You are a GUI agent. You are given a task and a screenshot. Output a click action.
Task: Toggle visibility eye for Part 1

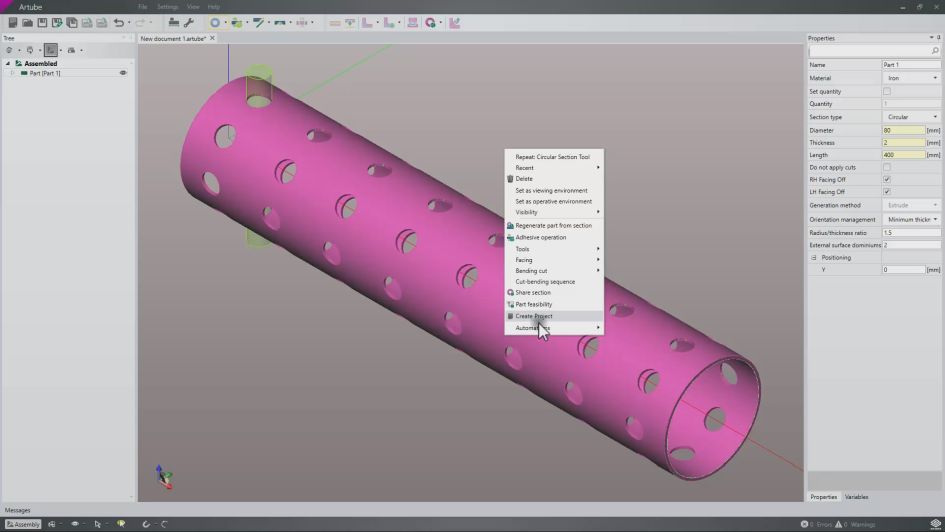(x=123, y=73)
